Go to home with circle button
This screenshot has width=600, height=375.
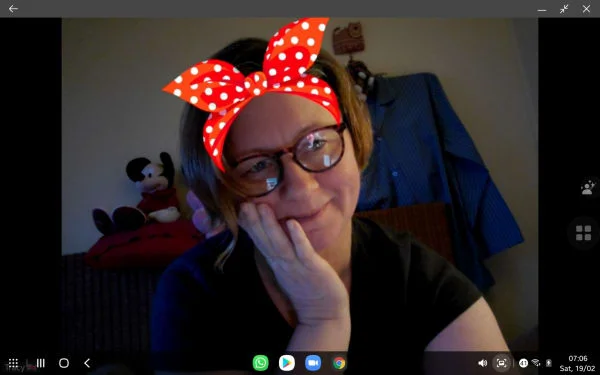pyautogui.click(x=64, y=363)
